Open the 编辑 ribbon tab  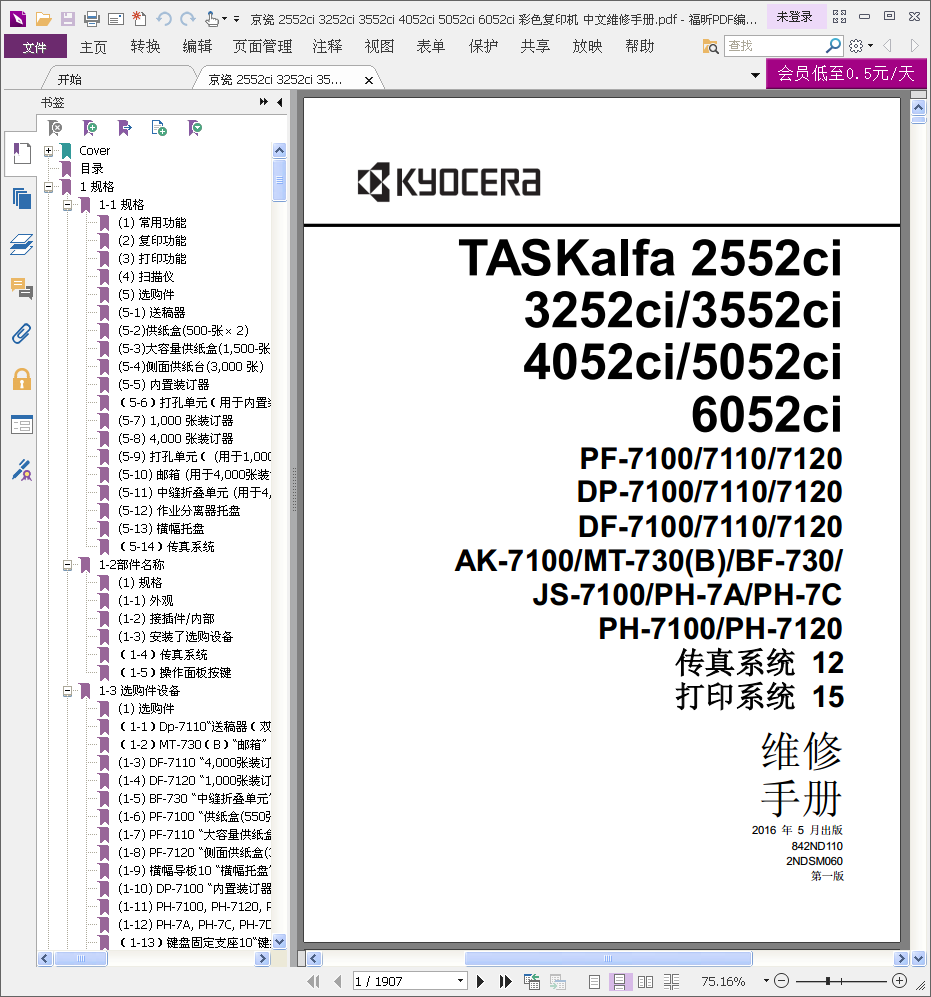[197, 46]
